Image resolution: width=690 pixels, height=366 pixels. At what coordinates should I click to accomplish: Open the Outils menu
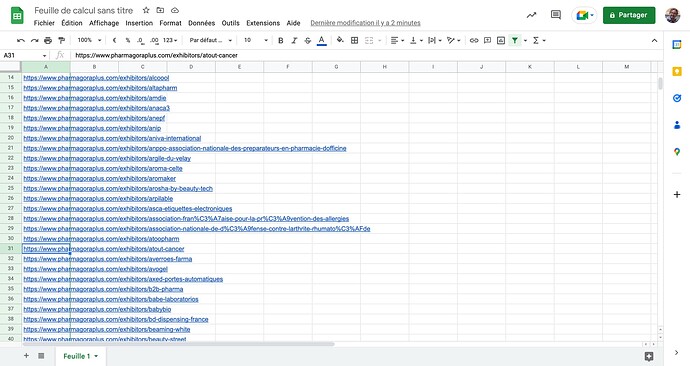coord(231,23)
